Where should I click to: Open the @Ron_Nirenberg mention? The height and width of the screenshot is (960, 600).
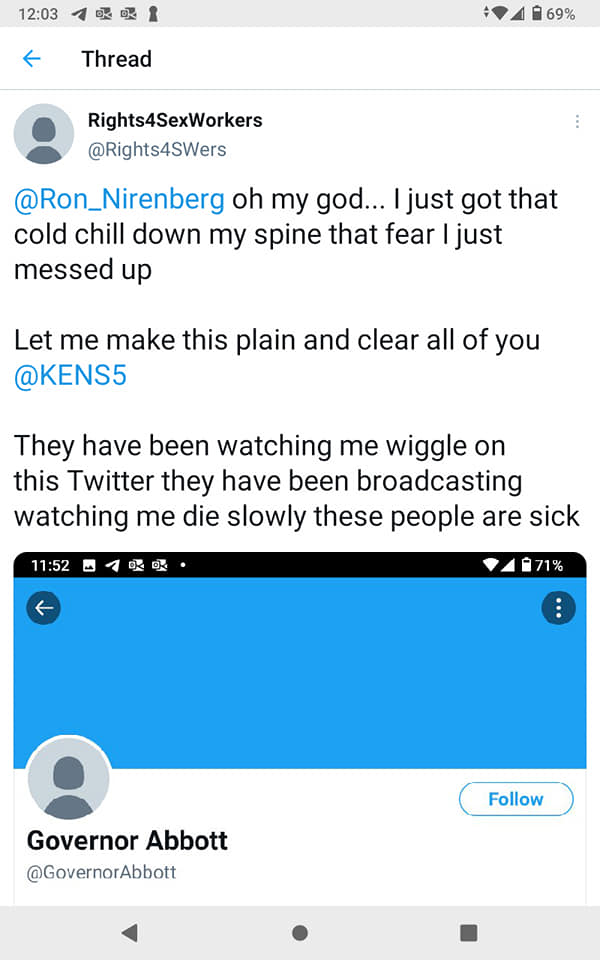[x=119, y=199]
